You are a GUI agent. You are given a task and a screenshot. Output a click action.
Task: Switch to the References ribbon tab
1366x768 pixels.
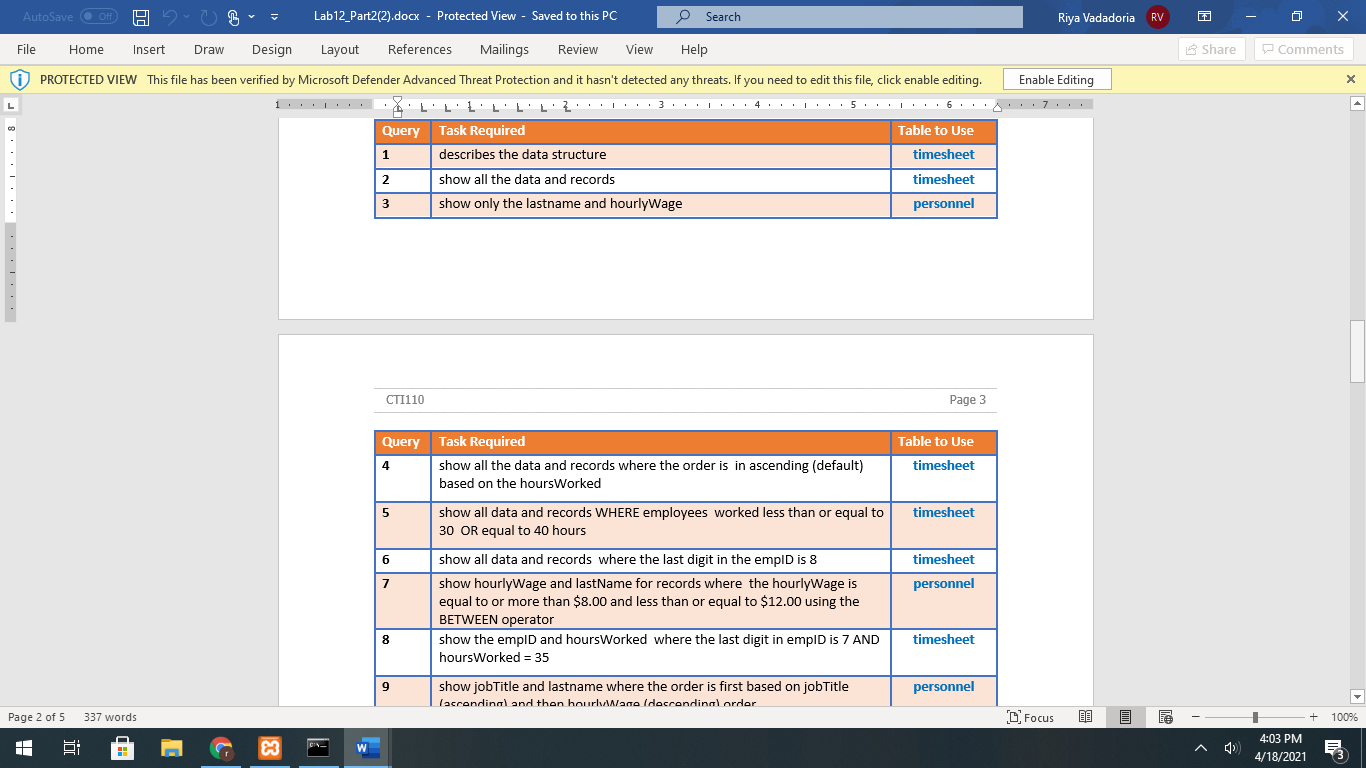pos(420,49)
